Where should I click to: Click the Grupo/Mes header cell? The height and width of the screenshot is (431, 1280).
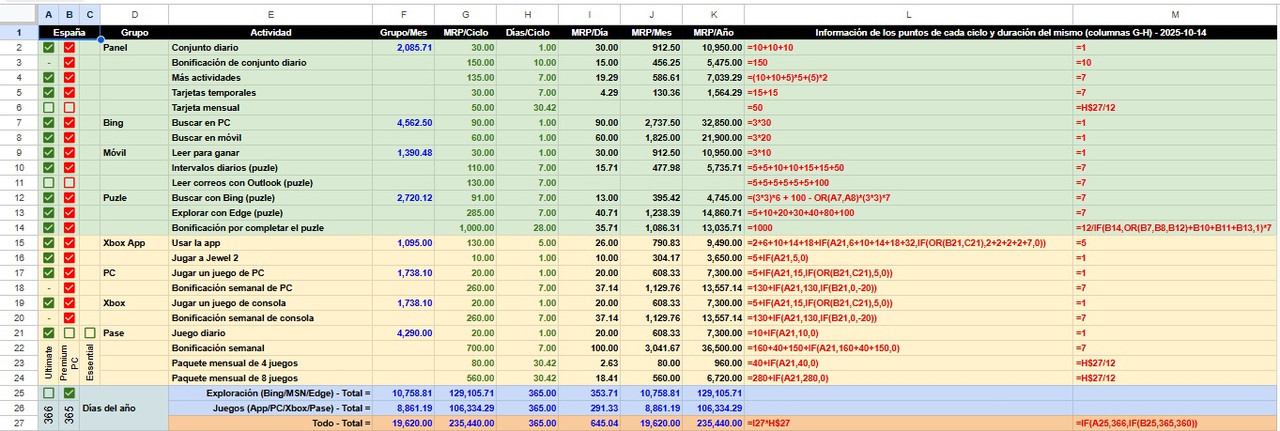coord(403,32)
